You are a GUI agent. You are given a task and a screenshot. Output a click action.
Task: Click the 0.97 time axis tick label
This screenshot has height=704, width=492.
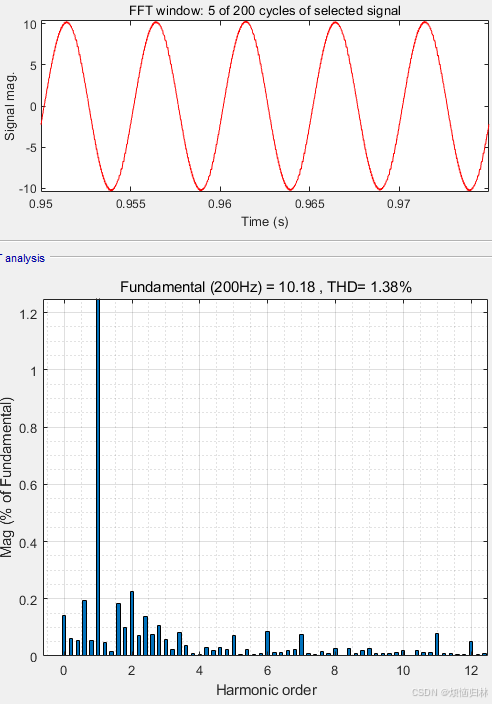[399, 204]
